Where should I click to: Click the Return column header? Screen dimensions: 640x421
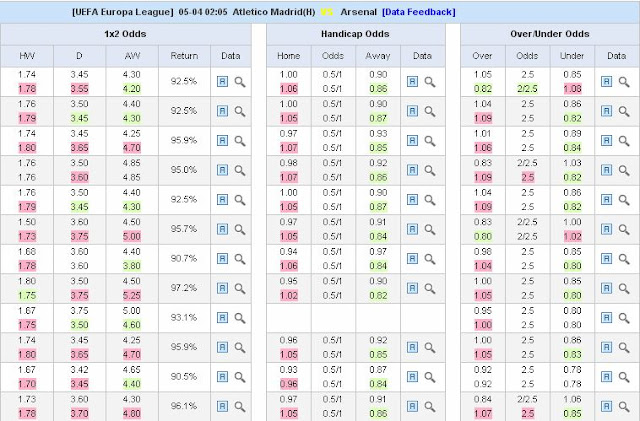tap(184, 56)
